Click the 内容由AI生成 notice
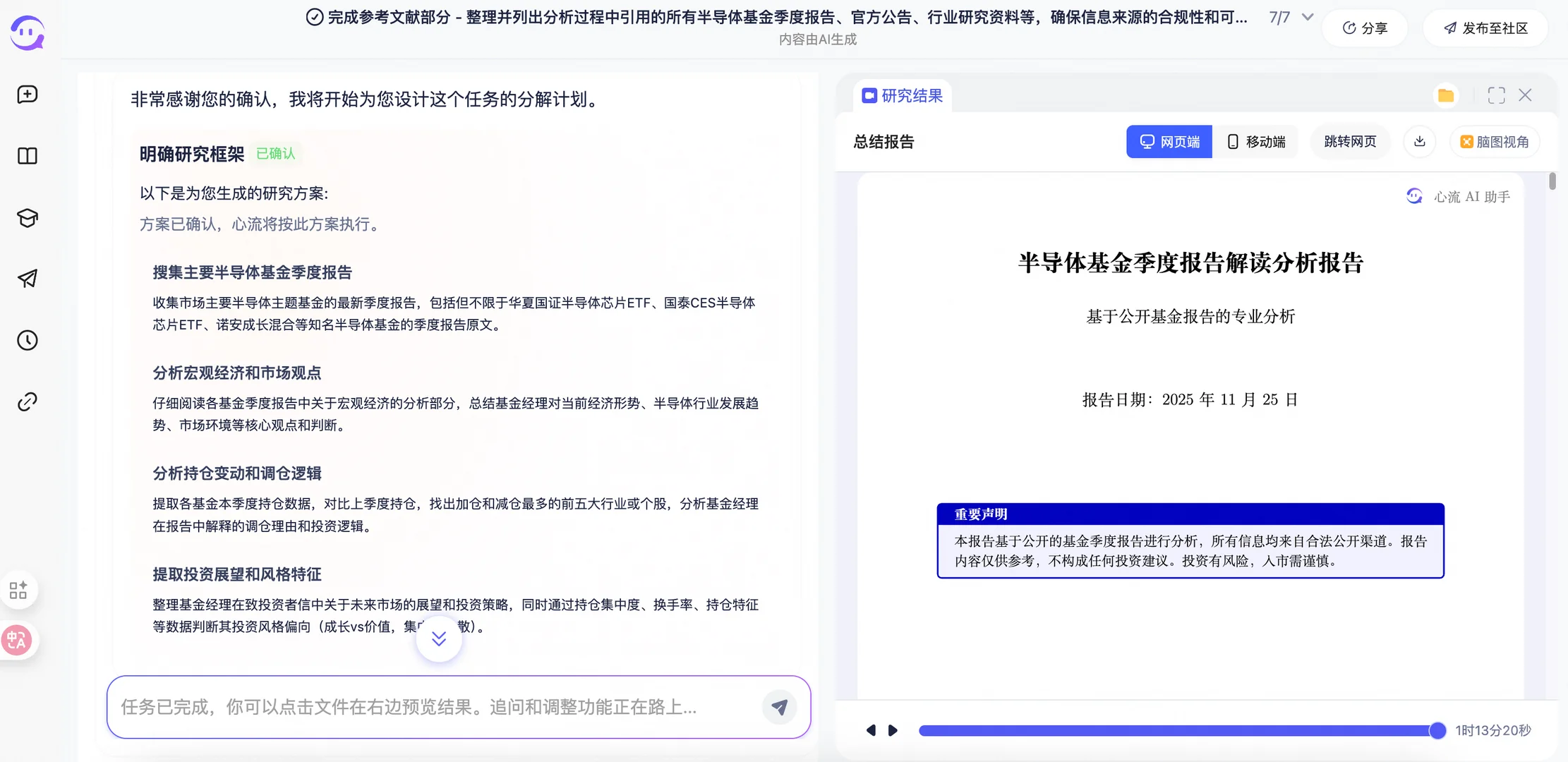This screenshot has height=762, width=1568. [x=818, y=40]
